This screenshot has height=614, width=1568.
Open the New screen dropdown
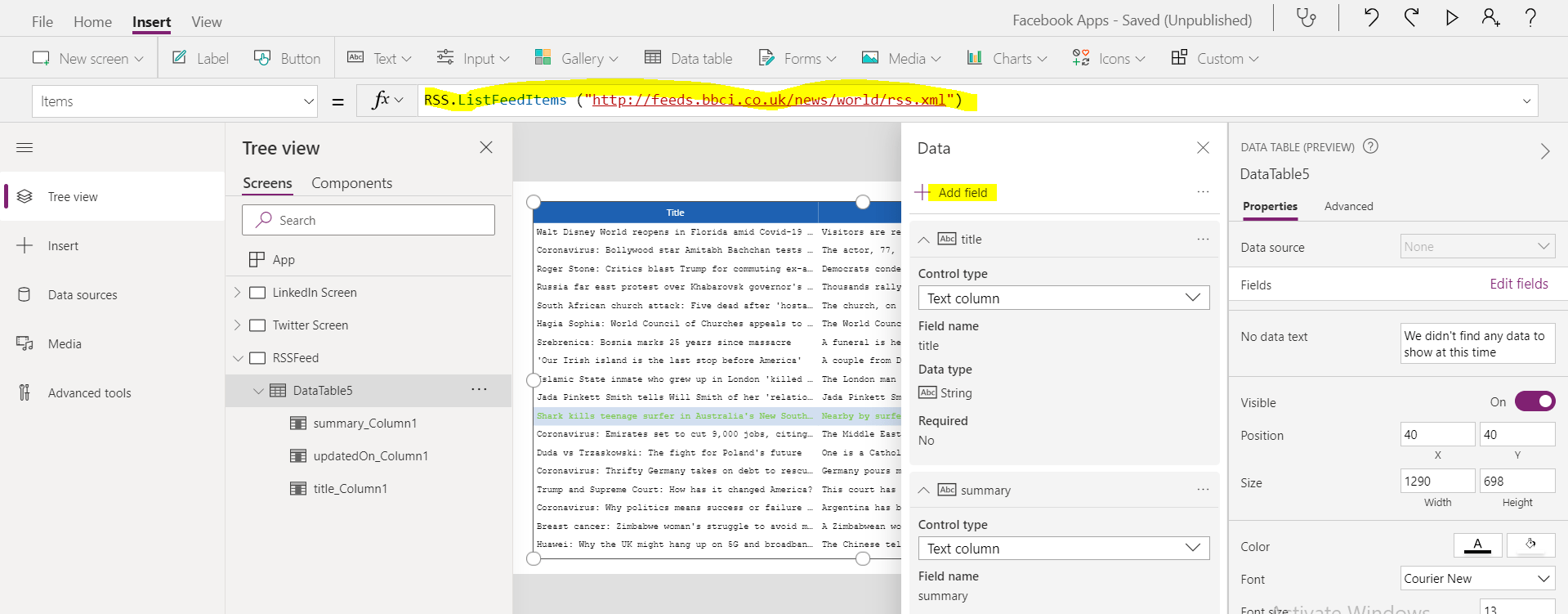pyautogui.click(x=87, y=58)
